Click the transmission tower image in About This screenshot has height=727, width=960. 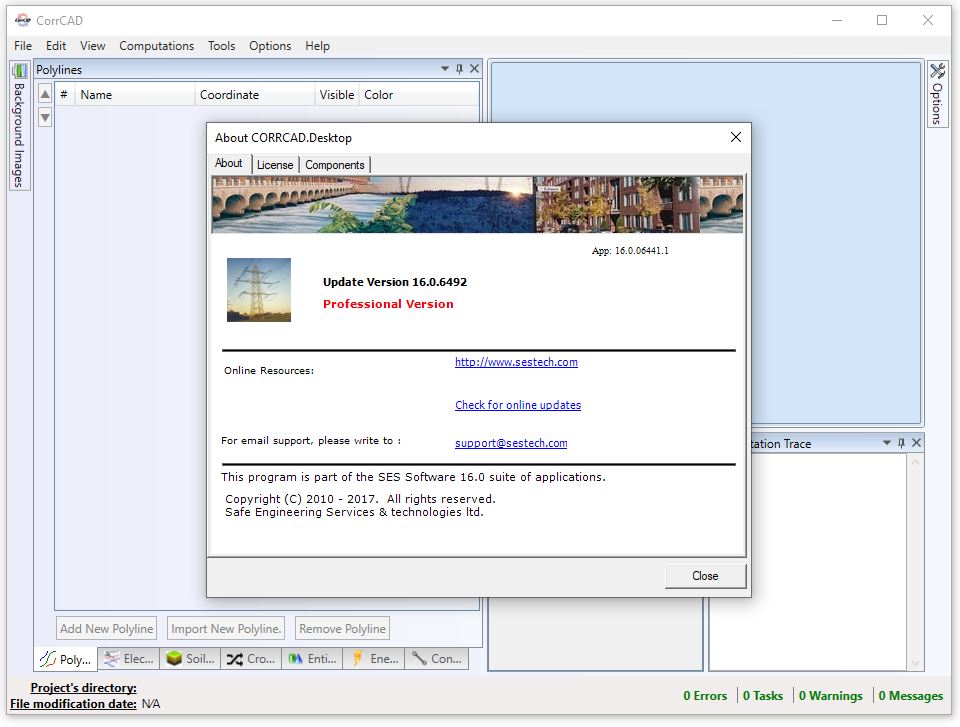259,290
